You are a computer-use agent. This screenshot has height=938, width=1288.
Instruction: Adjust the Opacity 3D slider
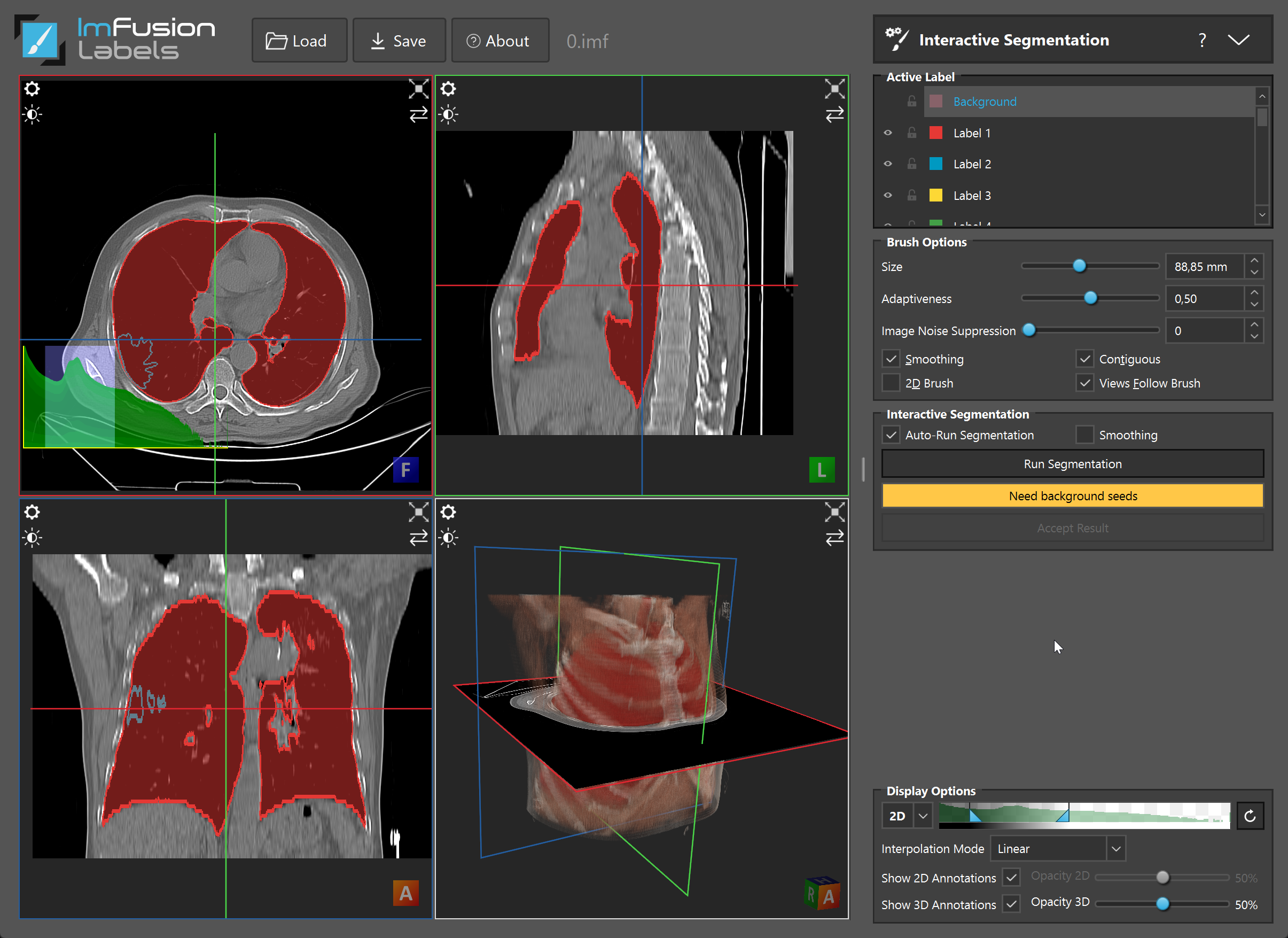click(1162, 903)
